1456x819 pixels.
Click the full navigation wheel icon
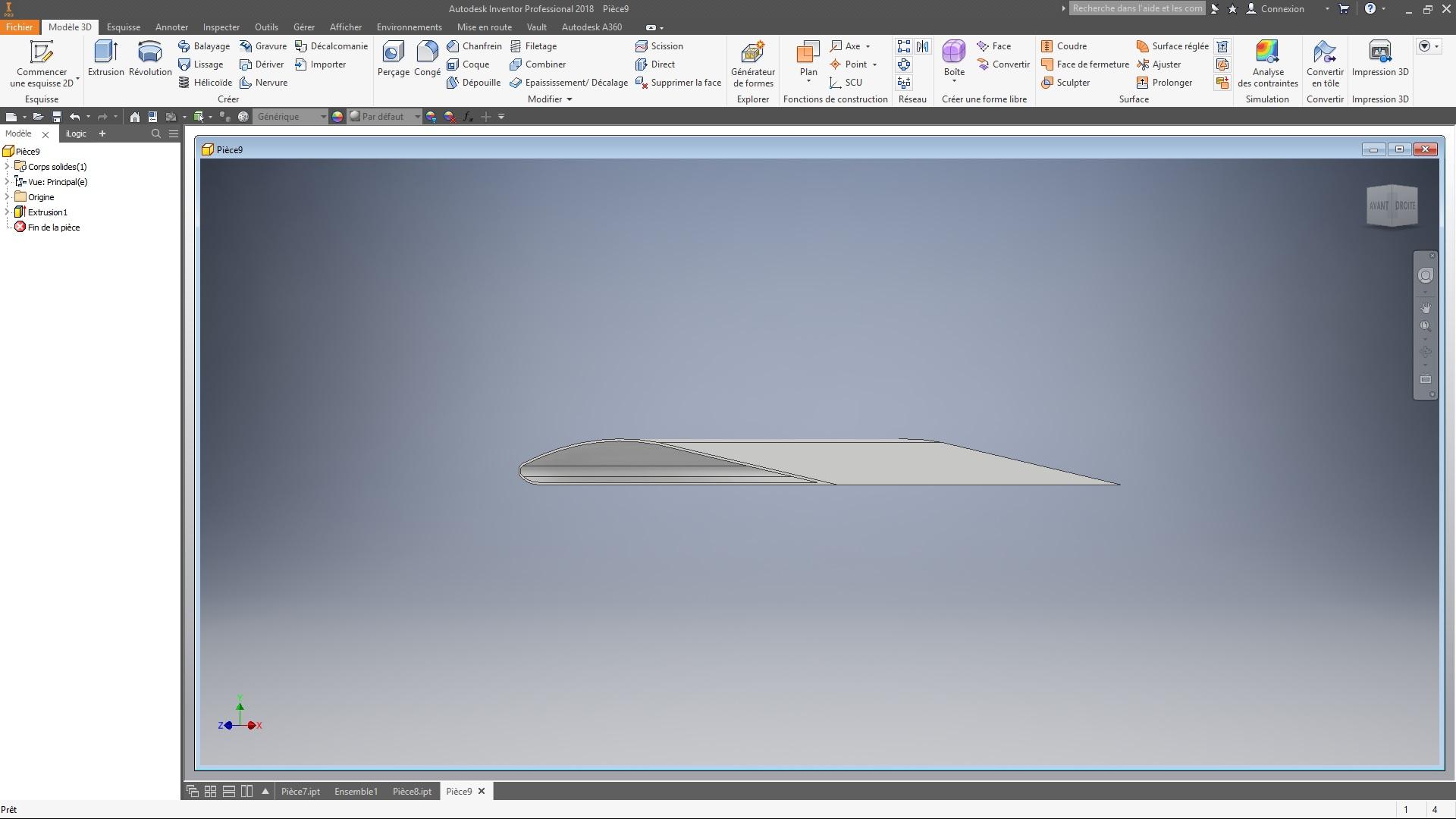1426,276
